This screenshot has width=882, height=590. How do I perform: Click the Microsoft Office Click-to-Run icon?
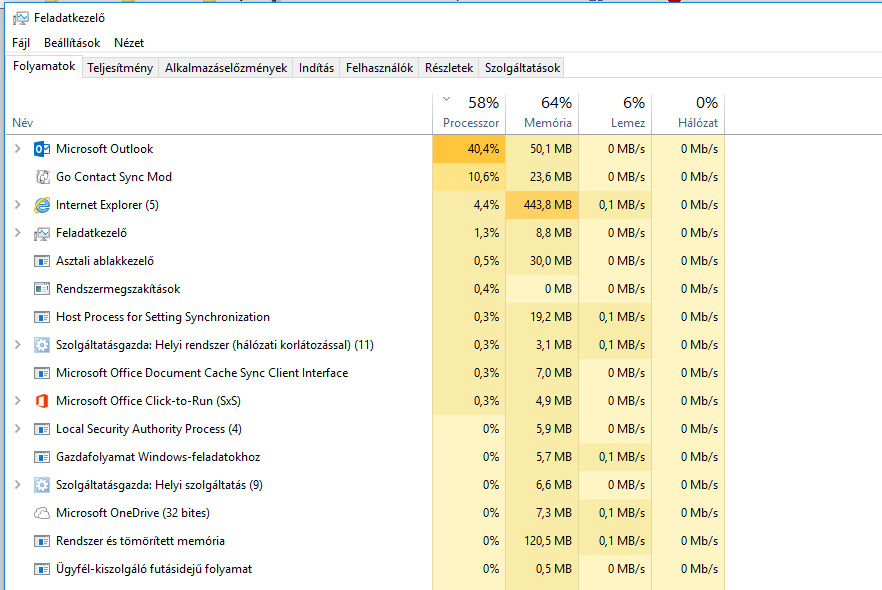point(42,401)
